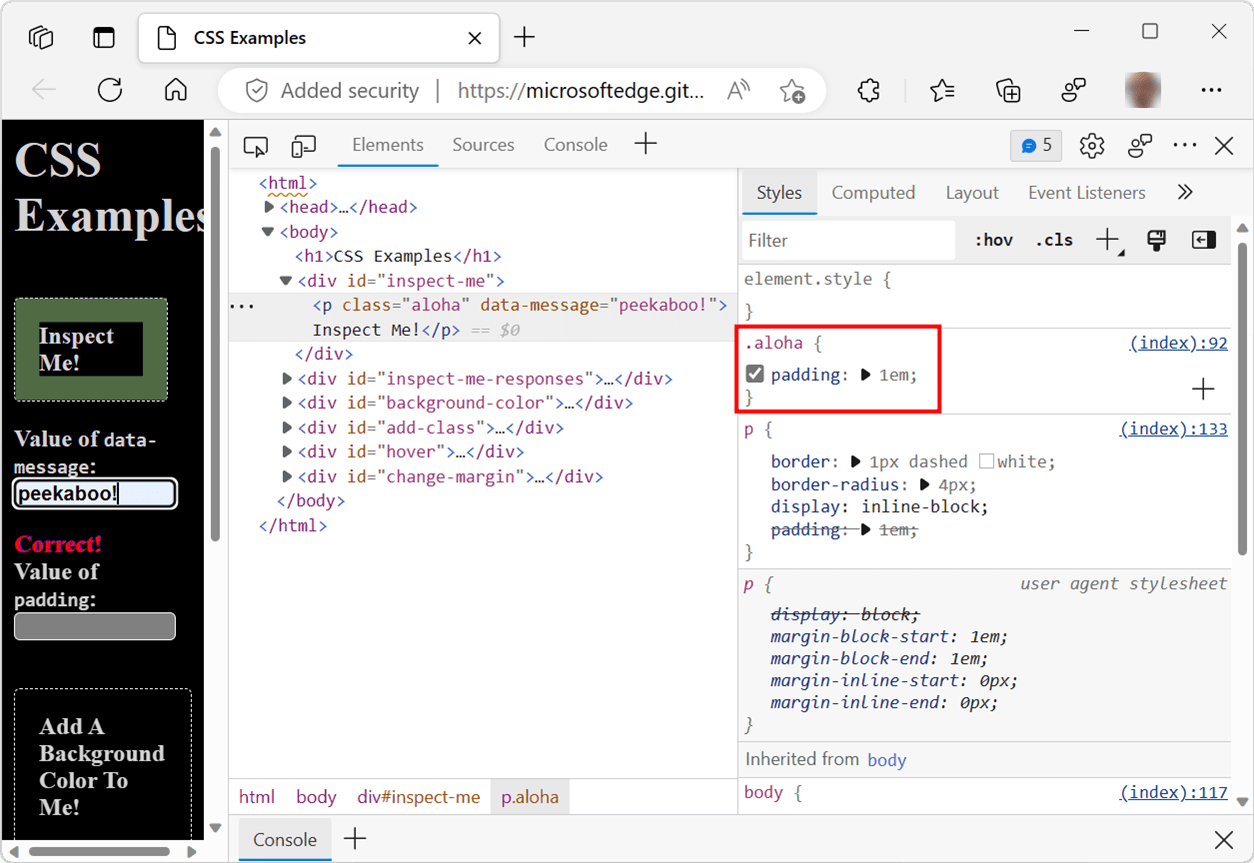Collapse the body element node

[267, 231]
